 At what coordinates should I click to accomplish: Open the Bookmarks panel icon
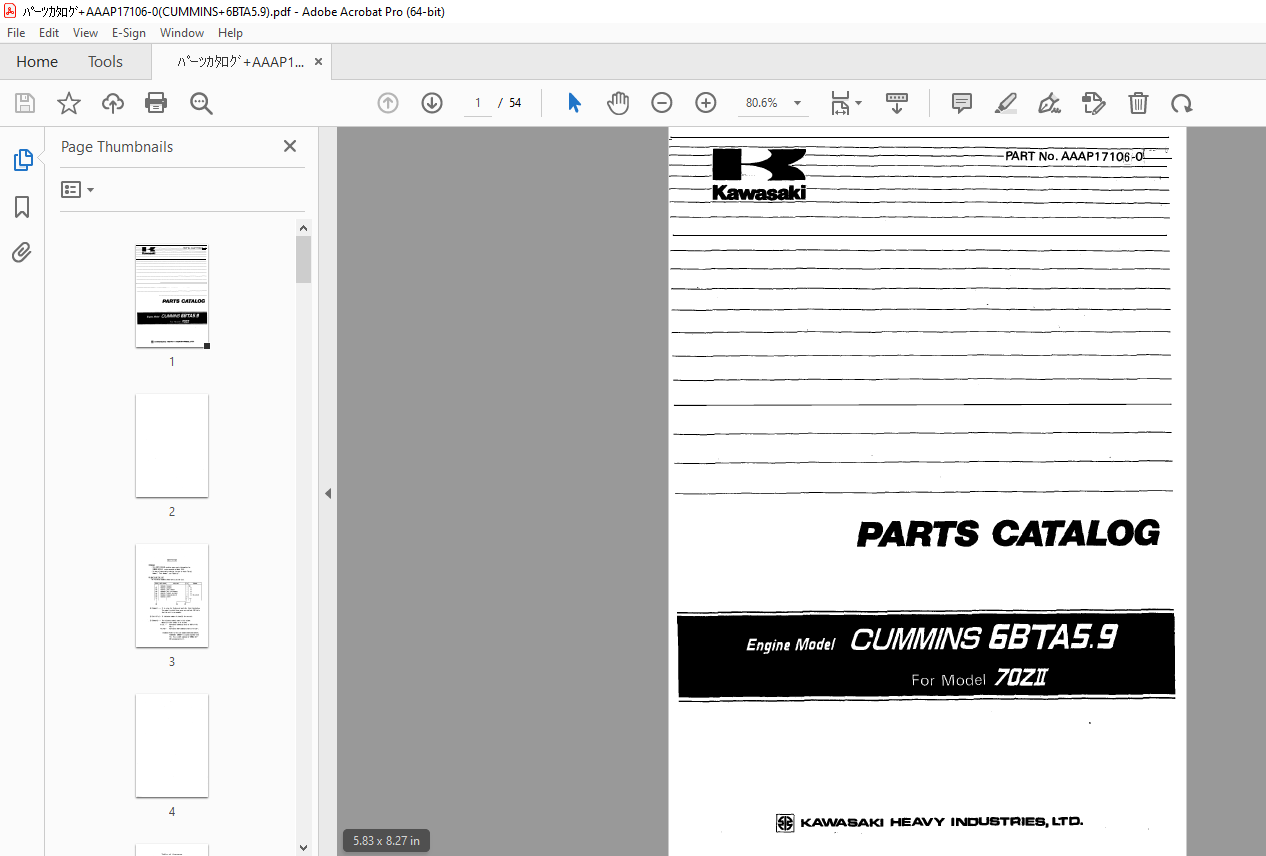(x=22, y=207)
